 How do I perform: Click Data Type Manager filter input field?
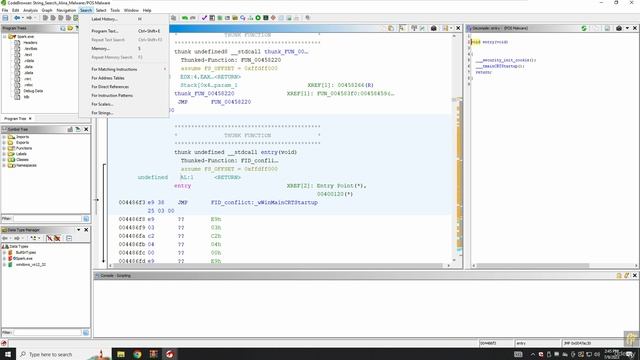[x=47, y=333]
